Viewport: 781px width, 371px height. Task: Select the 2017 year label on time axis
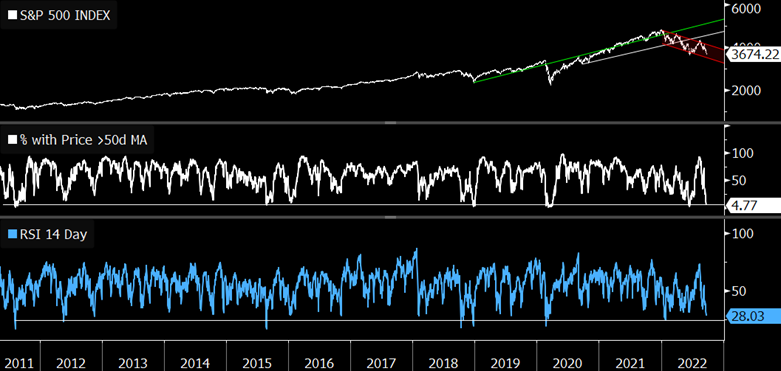(x=381, y=363)
